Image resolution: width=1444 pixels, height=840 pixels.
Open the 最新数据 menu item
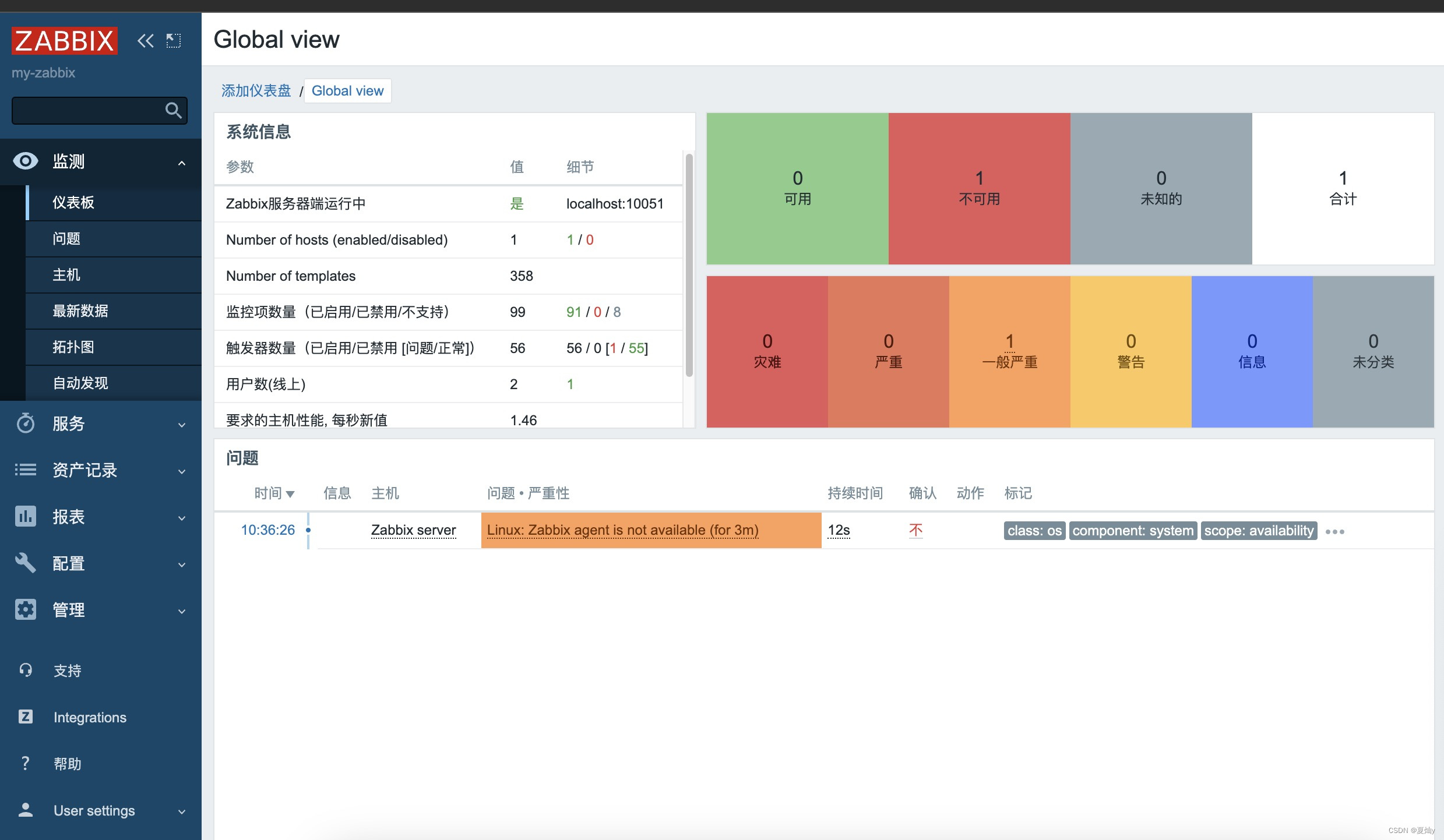[x=114, y=311]
